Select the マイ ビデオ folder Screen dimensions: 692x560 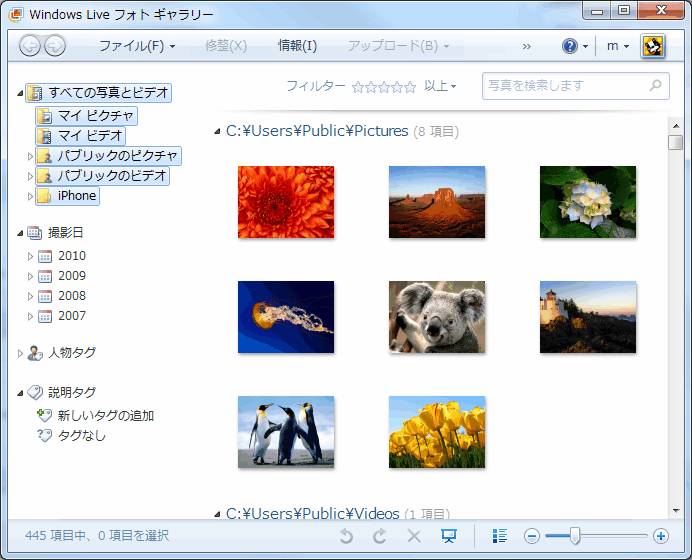(80, 136)
